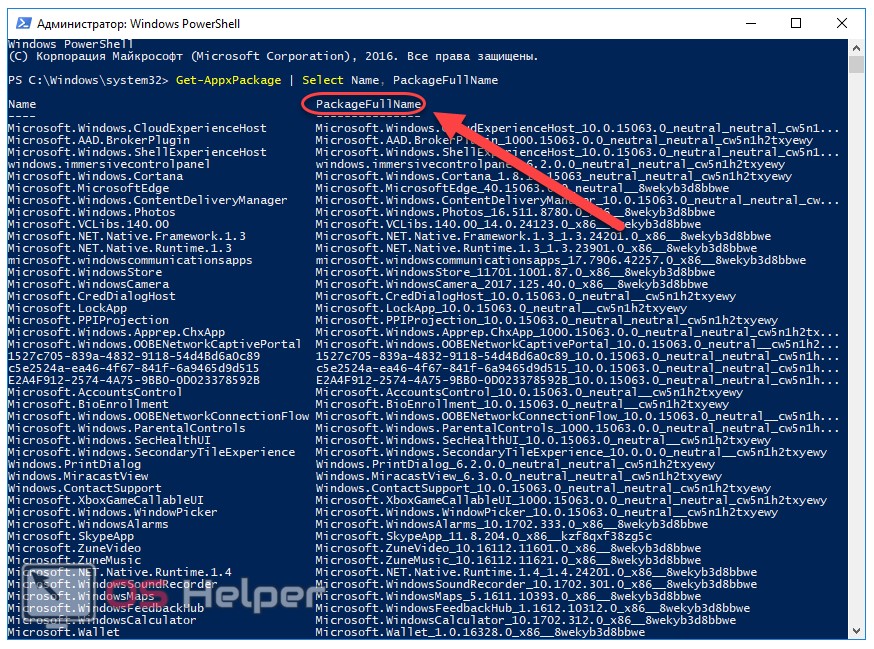Viewport: 874px width, 649px height.
Task: Click the Microsoft.NET.Native.Framework.1.3 name entry
Action: coord(127,236)
